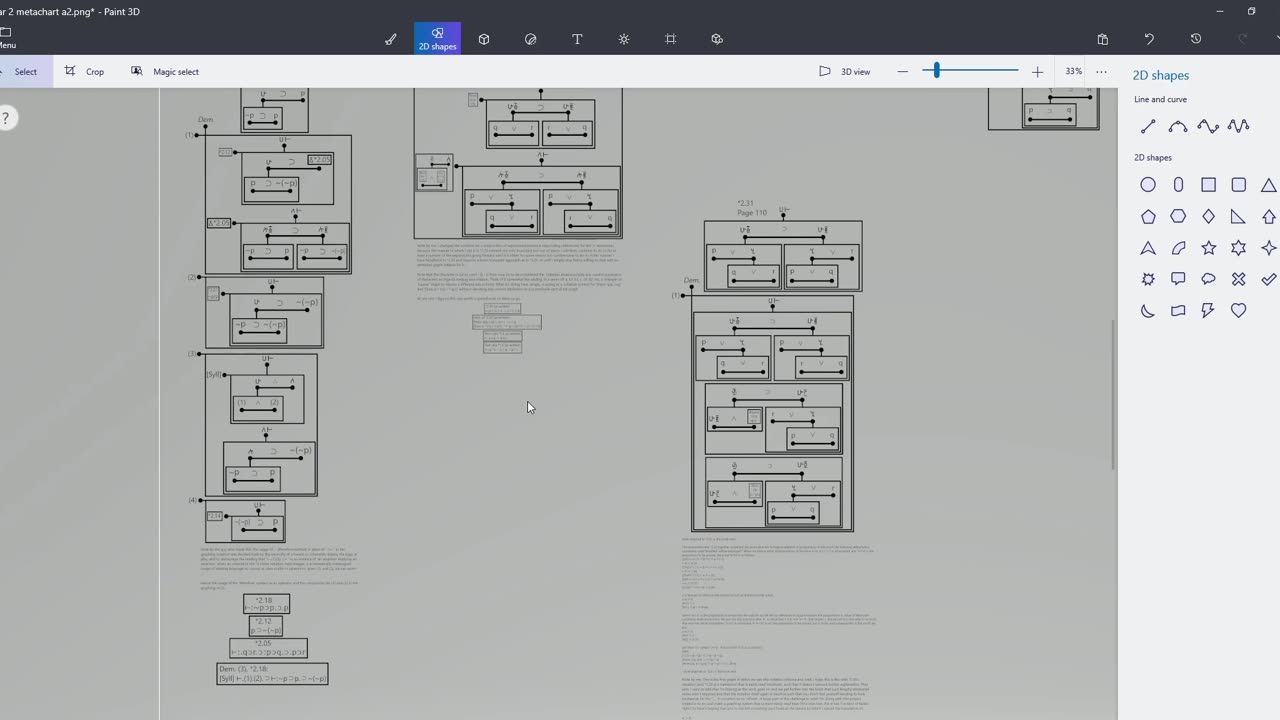Select the Cloud thought bubble shape

click(x=1208, y=279)
